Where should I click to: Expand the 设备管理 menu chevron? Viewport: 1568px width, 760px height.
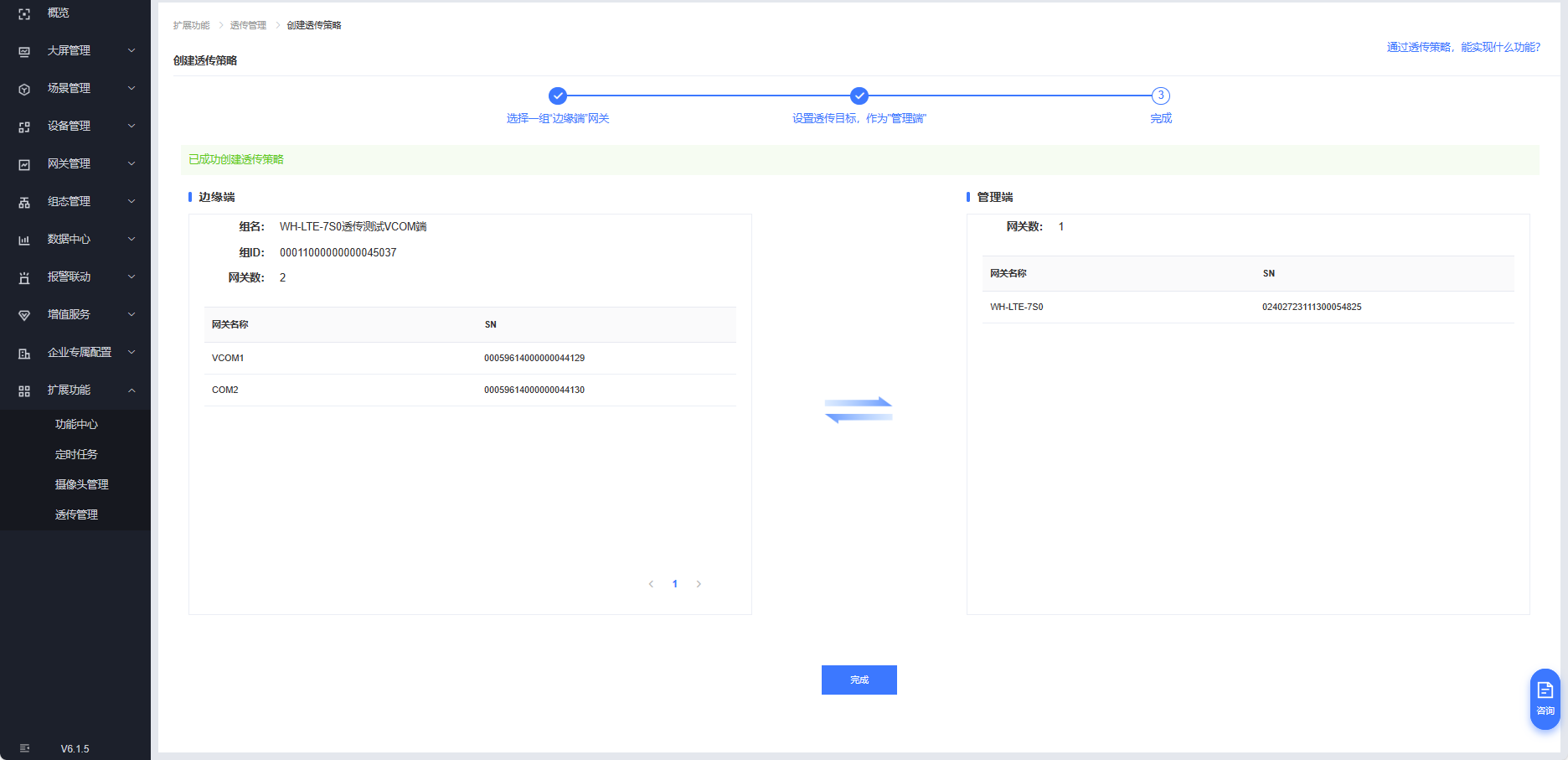(x=132, y=126)
